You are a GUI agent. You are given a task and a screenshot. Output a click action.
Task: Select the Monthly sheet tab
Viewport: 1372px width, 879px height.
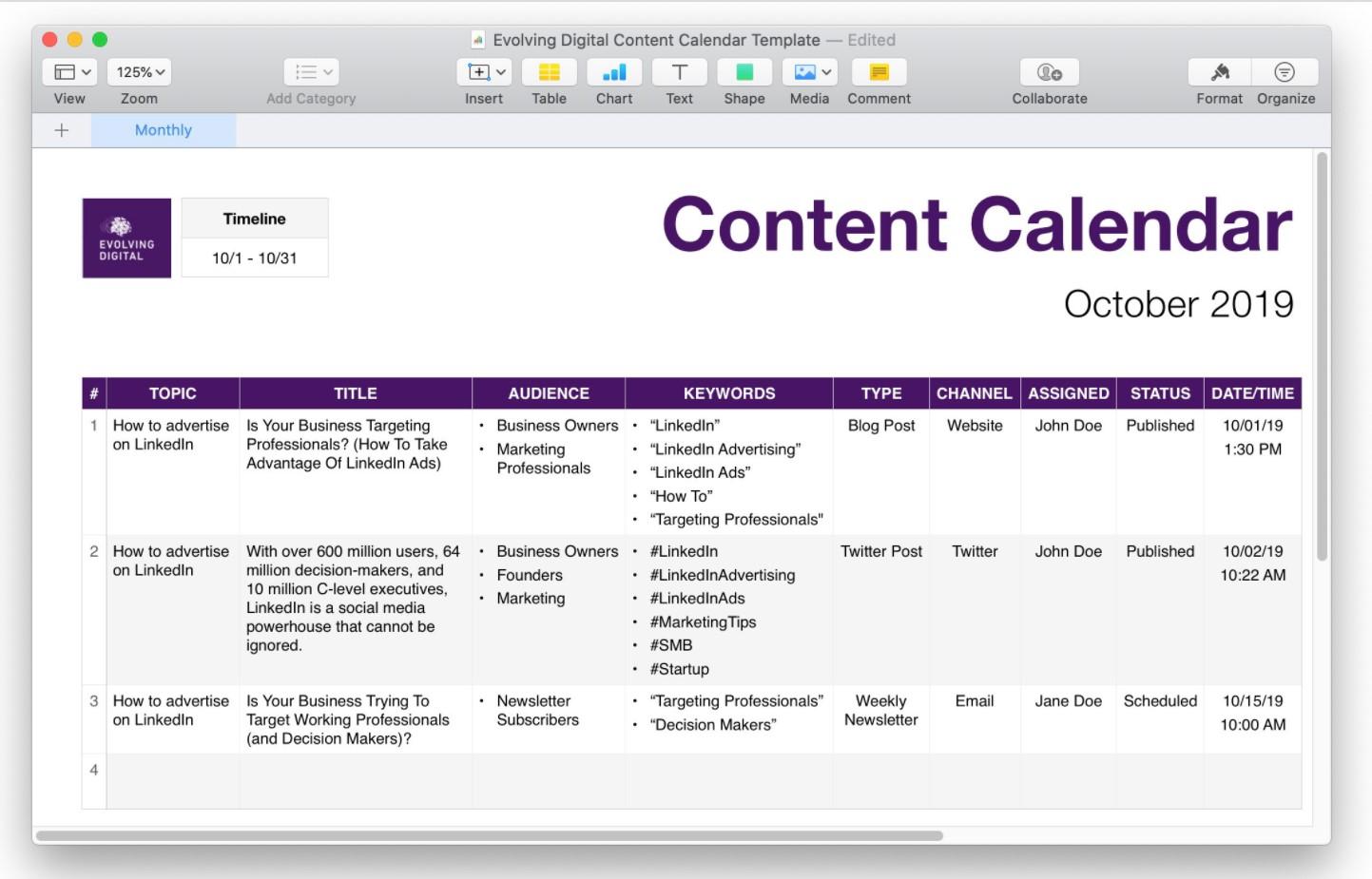click(164, 130)
